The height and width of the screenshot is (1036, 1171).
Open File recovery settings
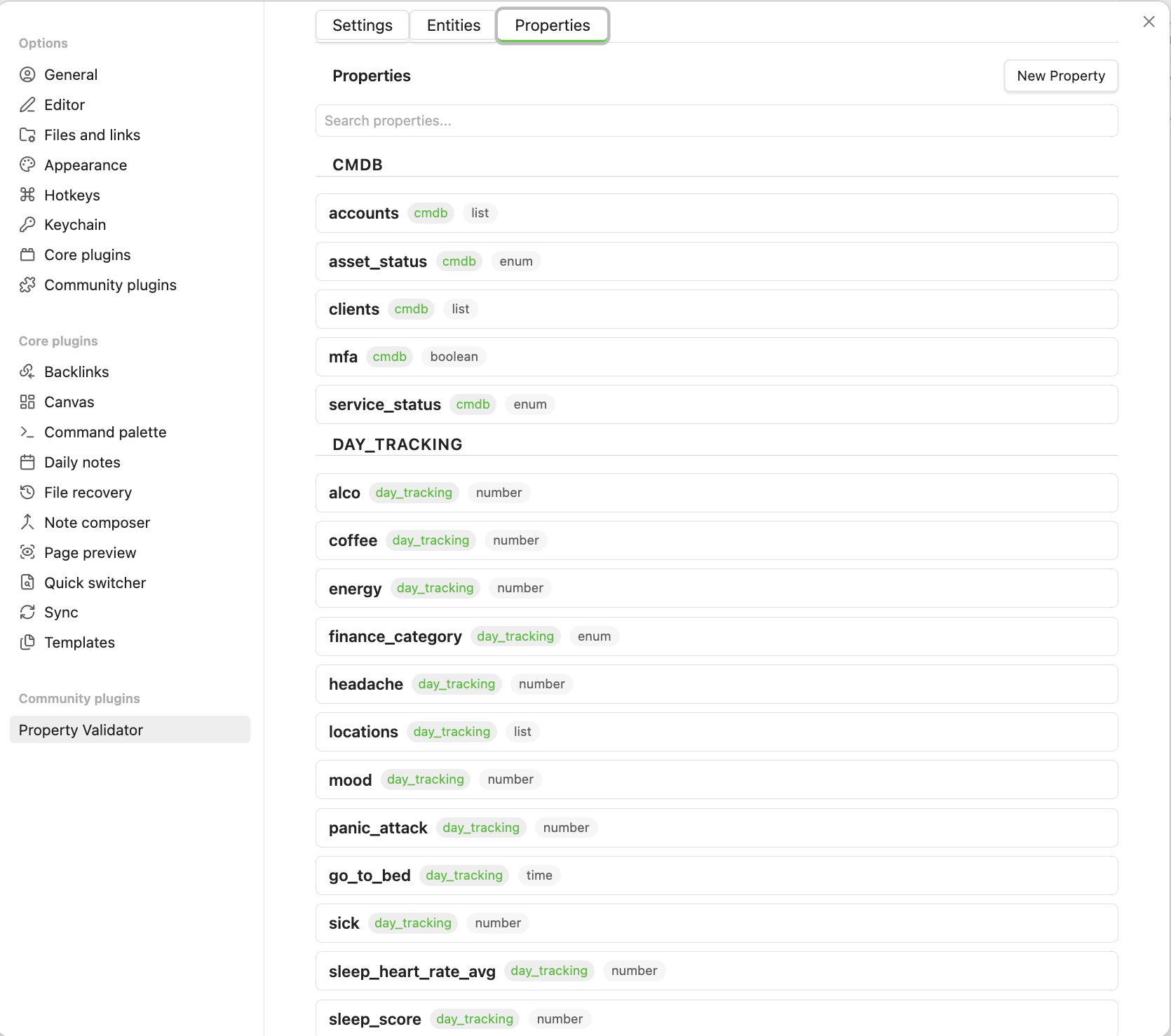point(87,492)
